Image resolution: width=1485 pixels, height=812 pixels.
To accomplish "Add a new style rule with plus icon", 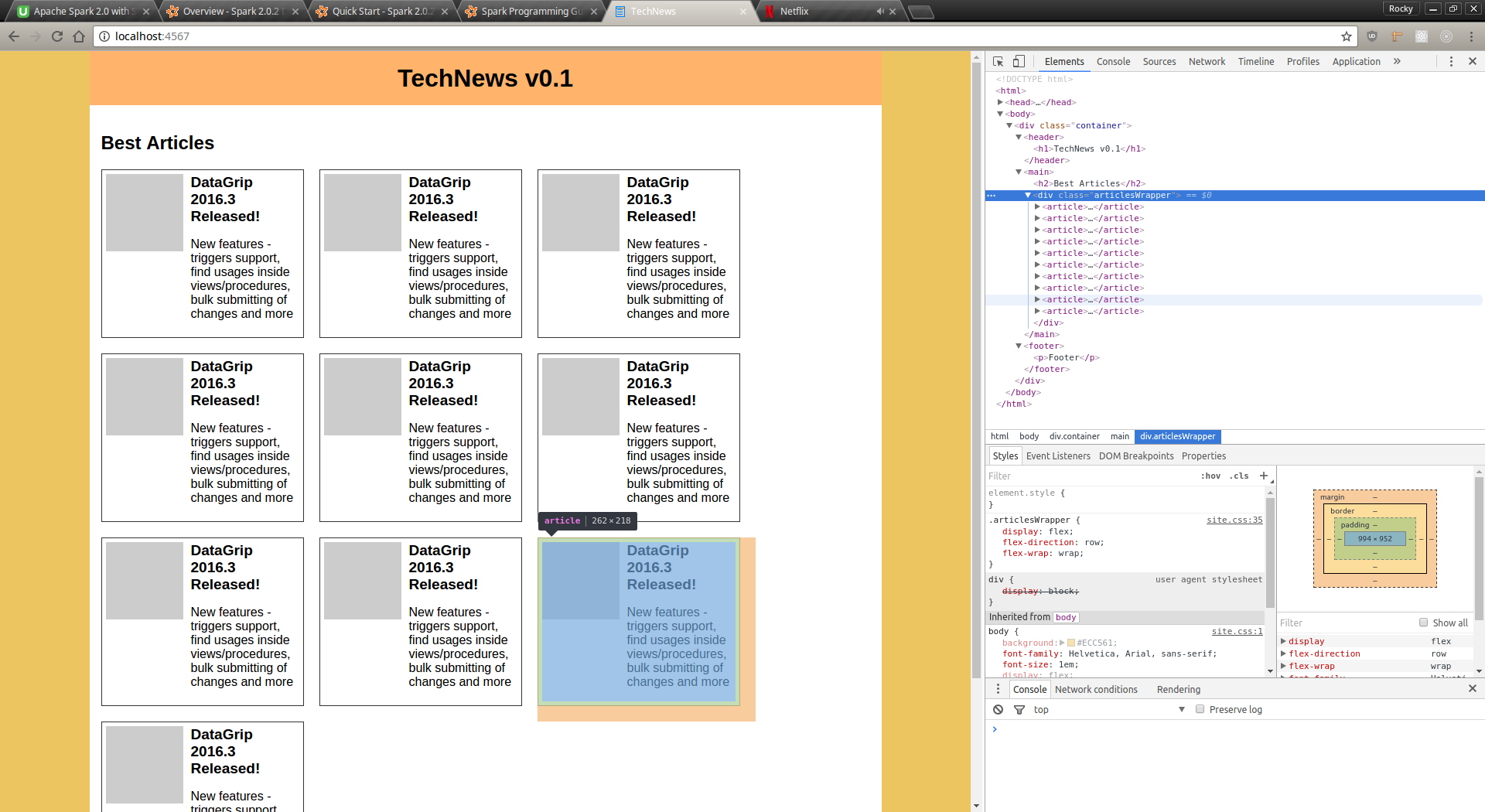I will click(x=1263, y=476).
